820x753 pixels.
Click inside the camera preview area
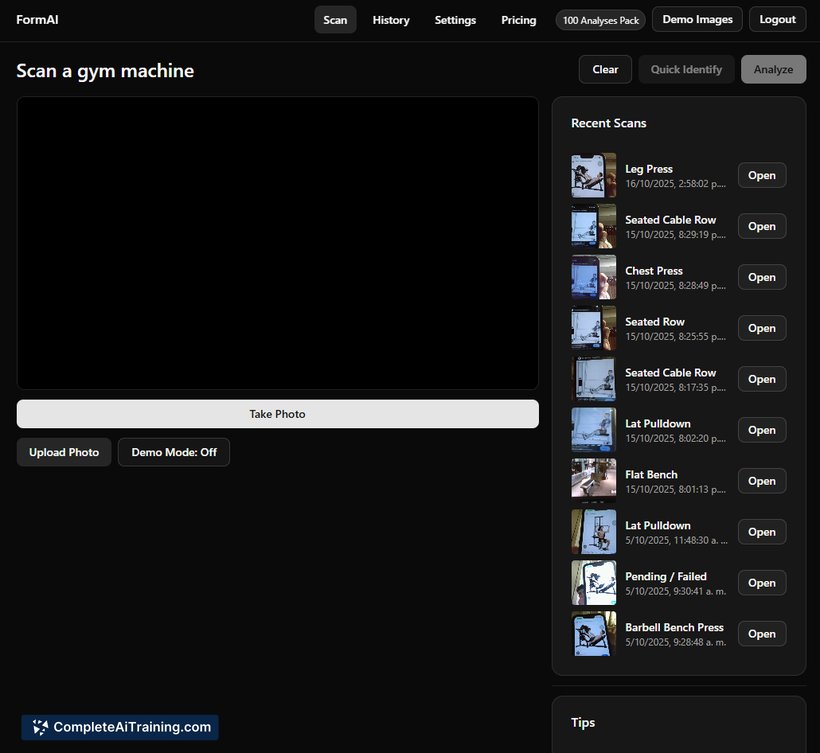click(x=277, y=243)
